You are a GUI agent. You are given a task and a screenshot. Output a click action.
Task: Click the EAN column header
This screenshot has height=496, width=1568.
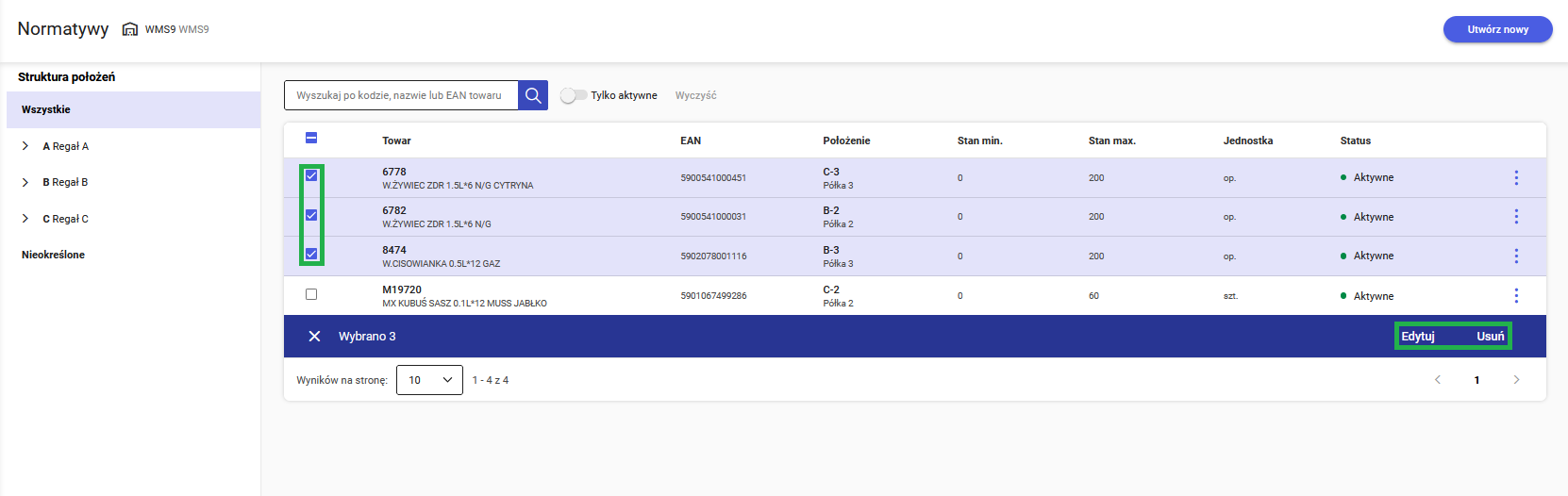(691, 141)
